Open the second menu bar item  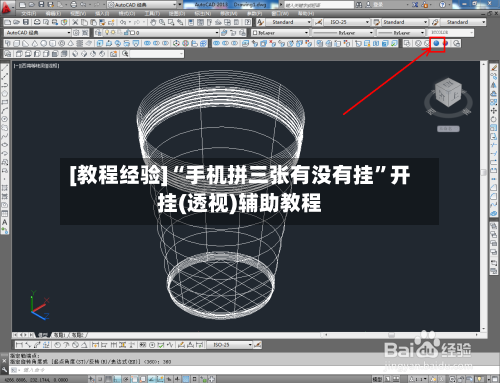[x=53, y=14]
